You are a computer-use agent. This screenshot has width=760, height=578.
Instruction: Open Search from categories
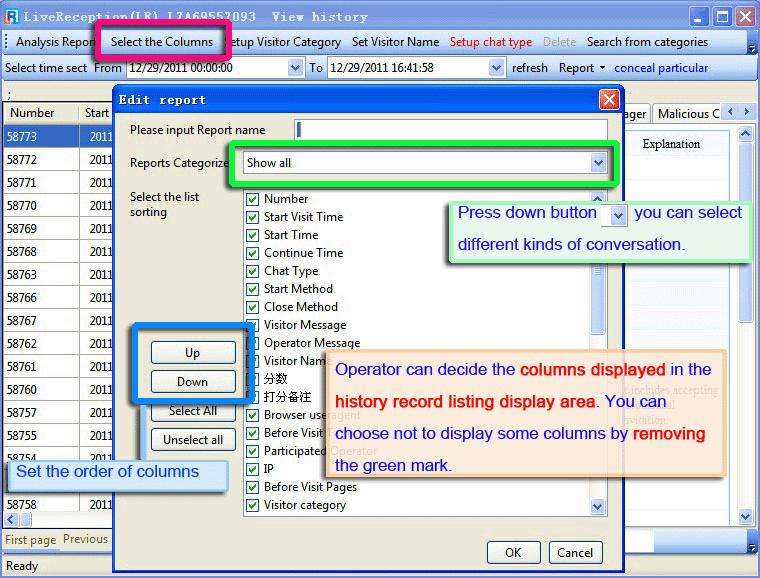coord(647,42)
